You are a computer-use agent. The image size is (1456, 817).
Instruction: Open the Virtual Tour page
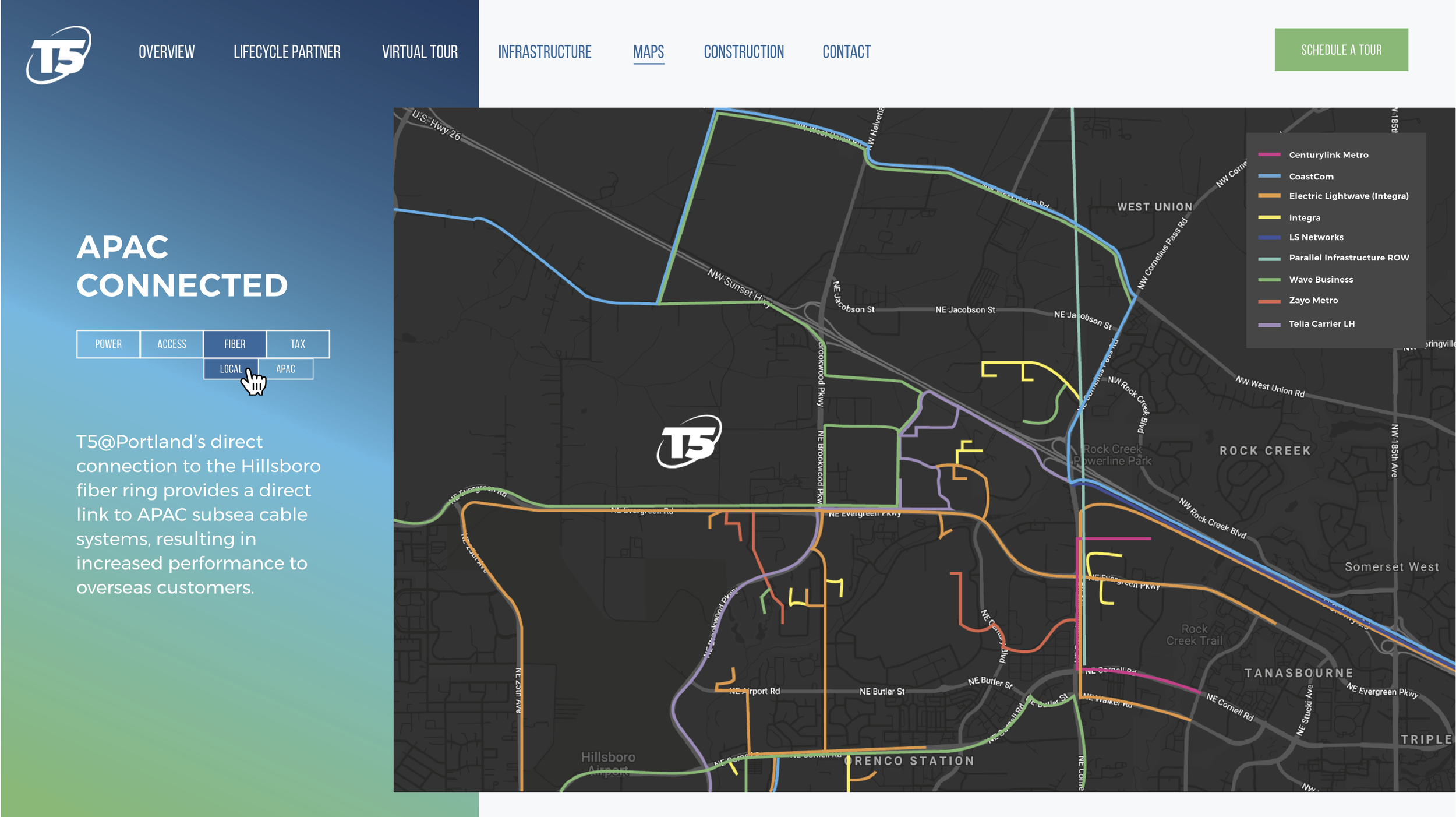(x=420, y=52)
